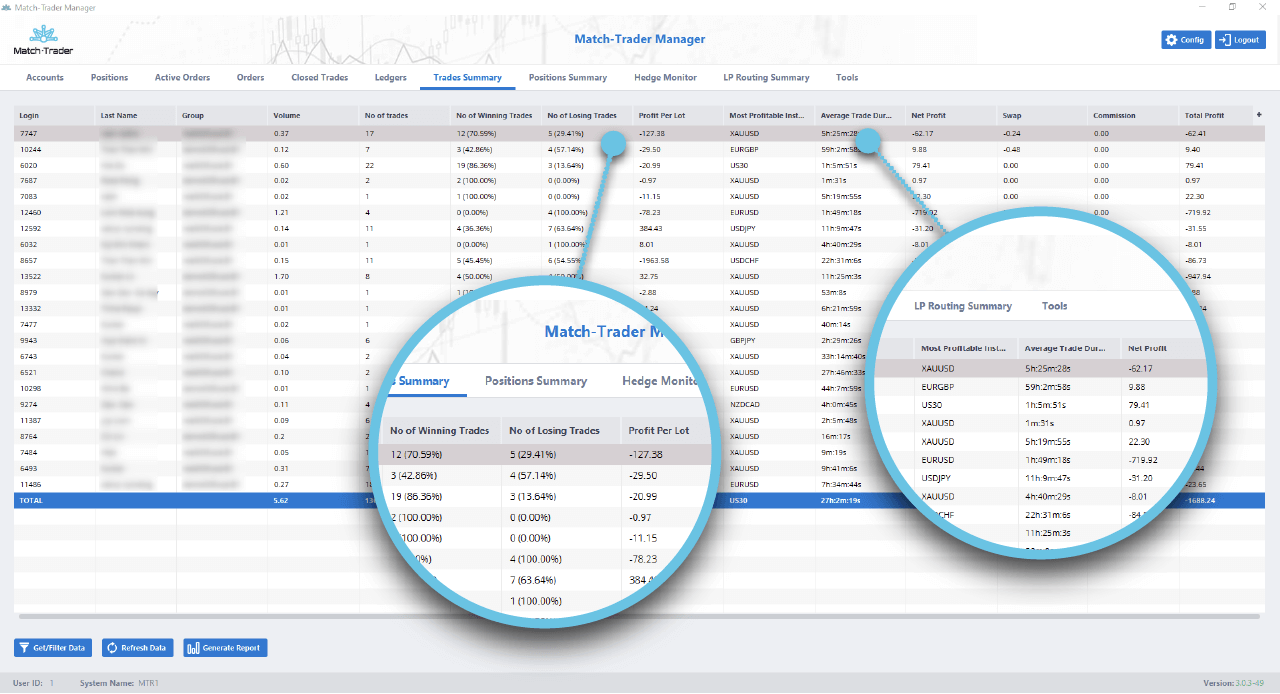Click the app icon in the title bar

click(7, 7)
